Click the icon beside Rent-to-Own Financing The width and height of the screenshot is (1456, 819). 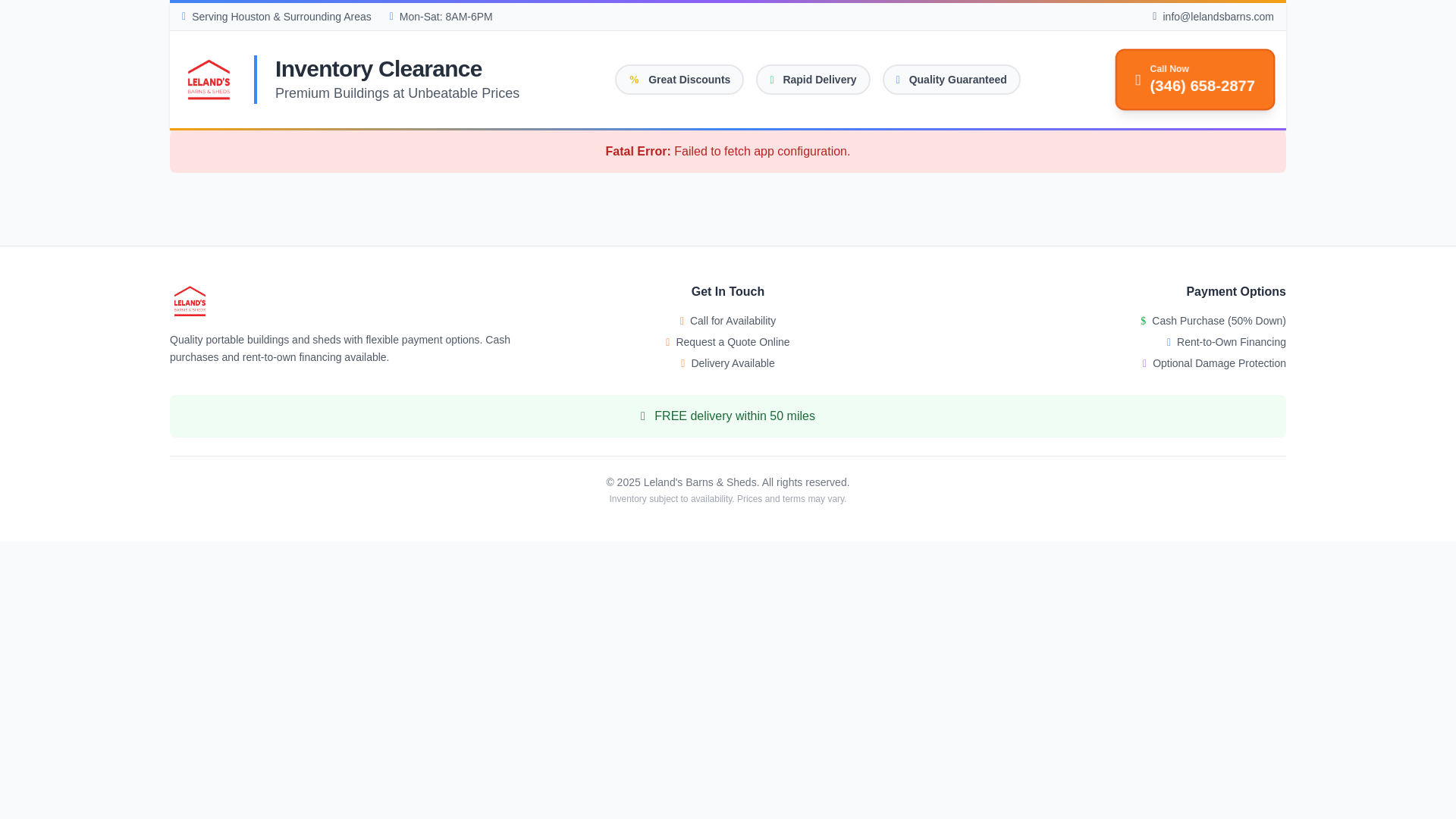point(1169,342)
